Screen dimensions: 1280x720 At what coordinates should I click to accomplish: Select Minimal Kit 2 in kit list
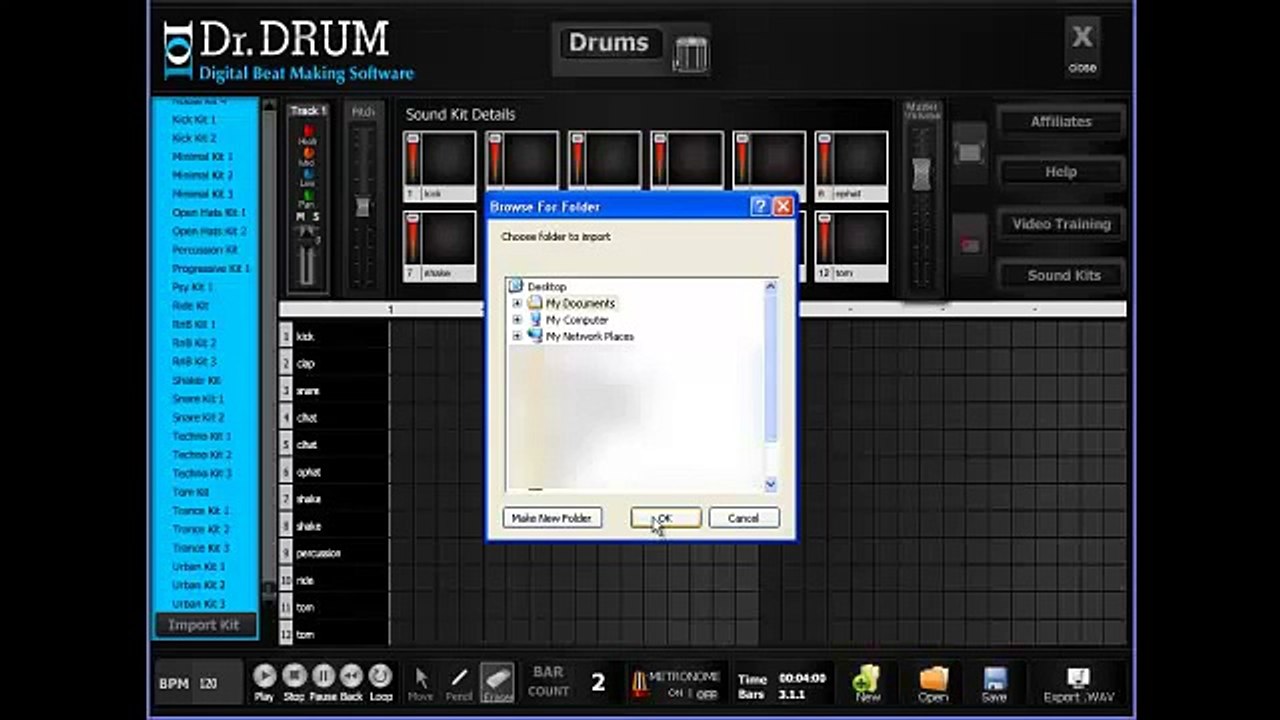[203, 175]
